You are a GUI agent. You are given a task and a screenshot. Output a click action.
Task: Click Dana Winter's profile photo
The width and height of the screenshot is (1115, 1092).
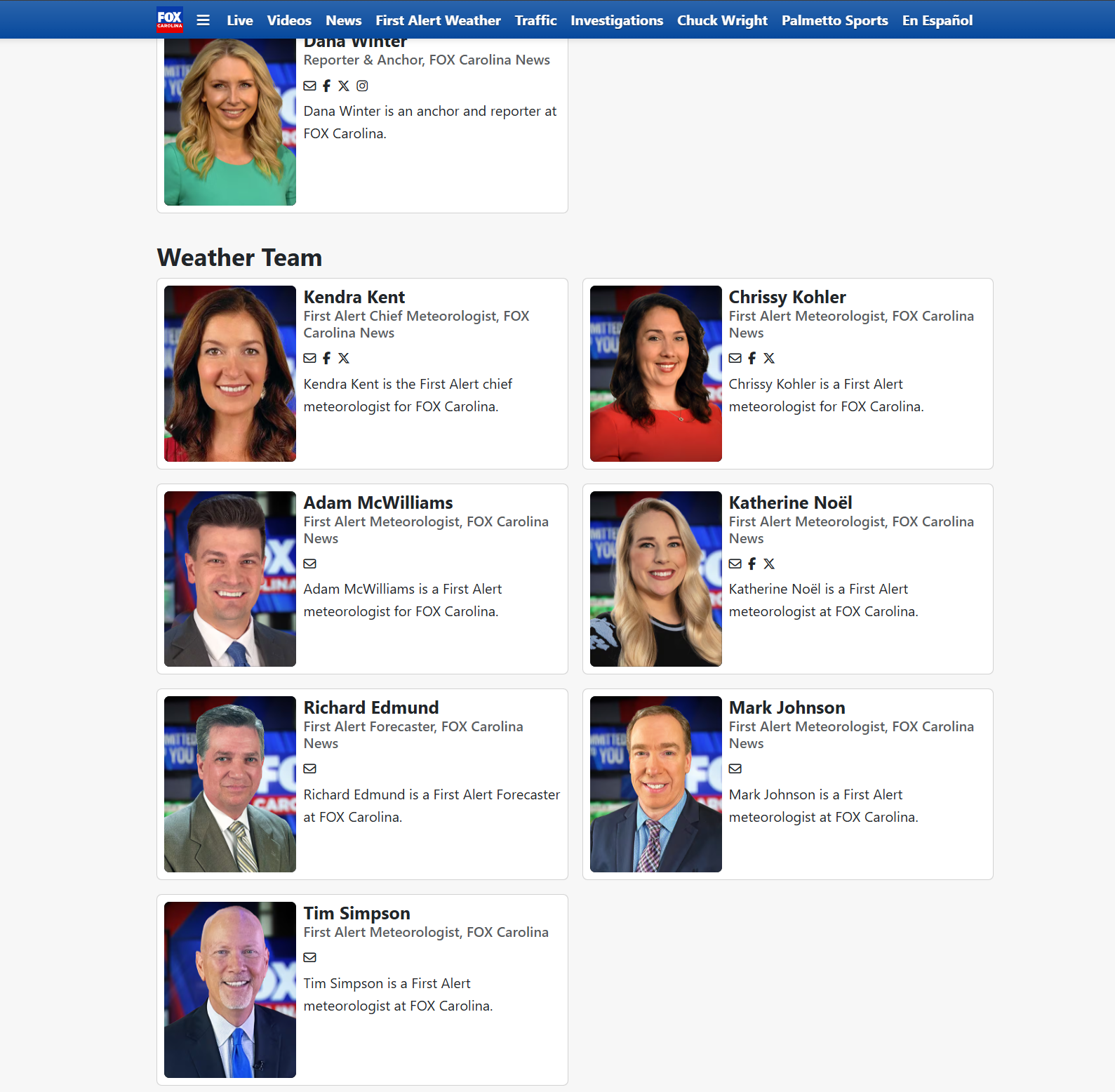pos(230,122)
